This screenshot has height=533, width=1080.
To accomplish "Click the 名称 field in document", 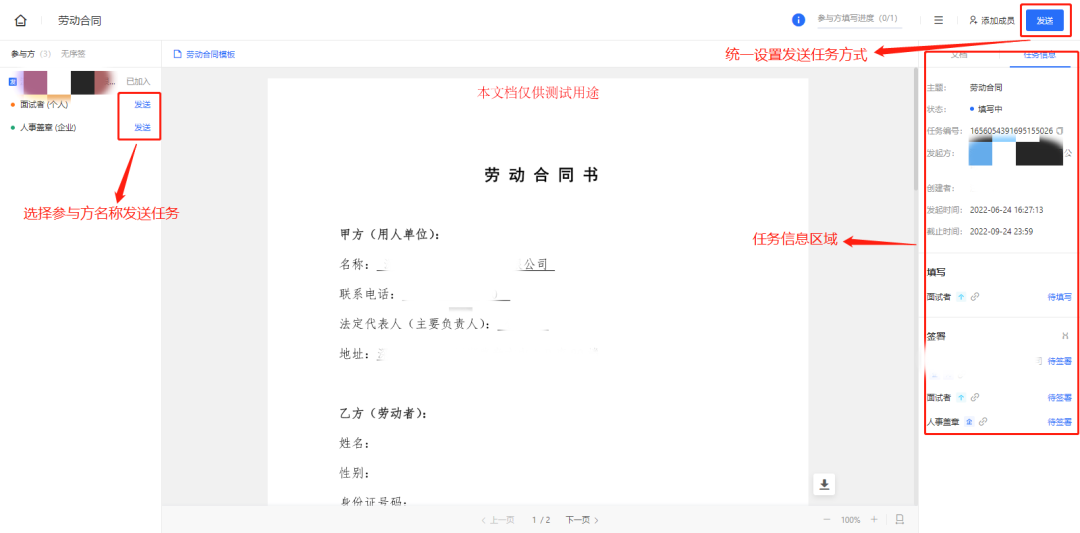I will (x=448, y=264).
